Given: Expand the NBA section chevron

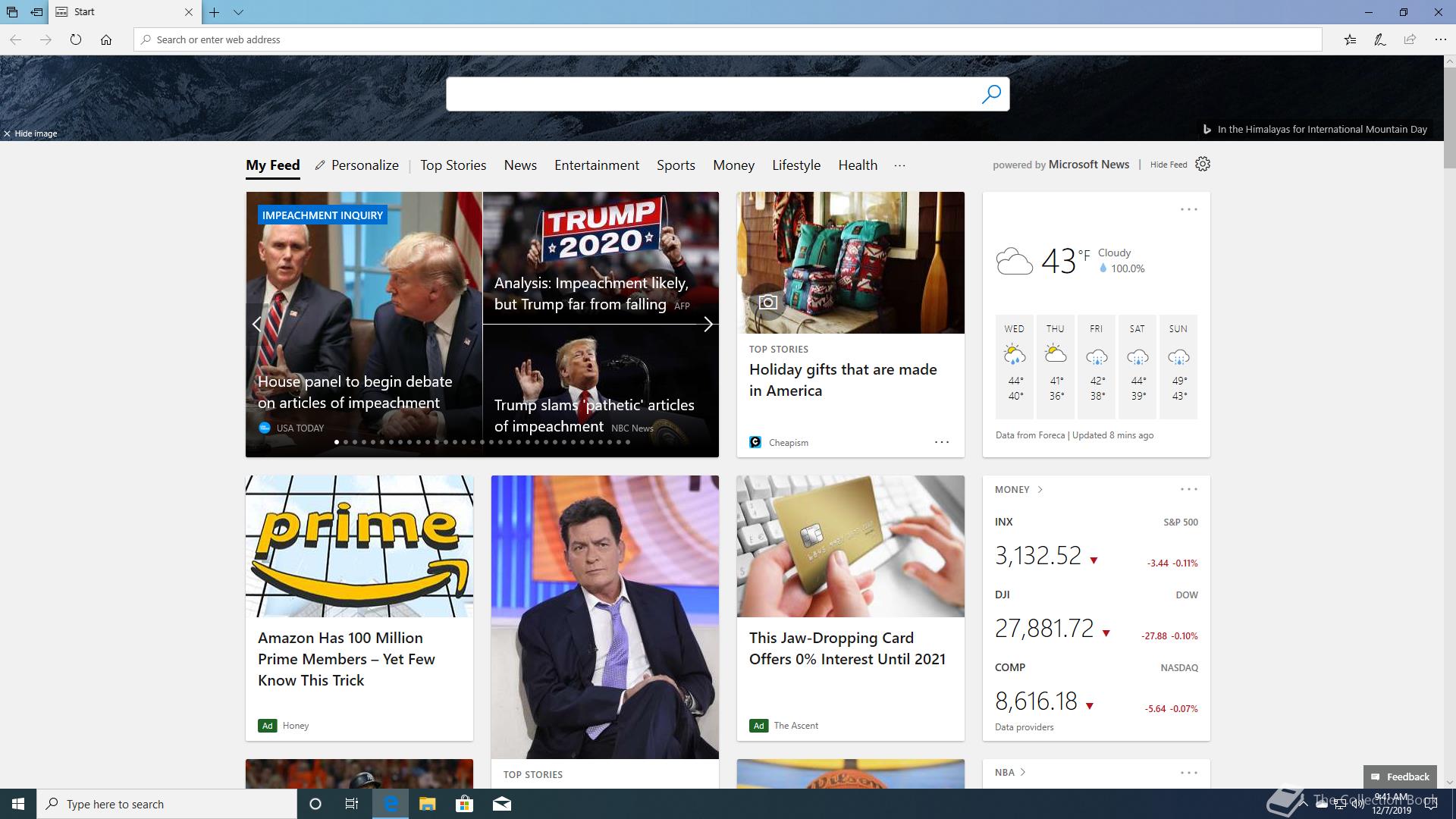Looking at the screenshot, I should tap(1023, 772).
